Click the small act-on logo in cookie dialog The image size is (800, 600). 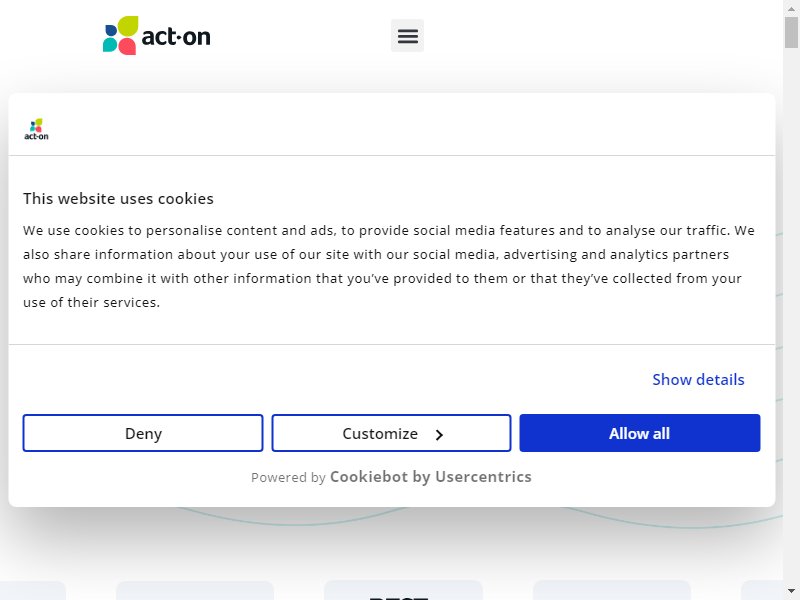[x=36, y=129]
